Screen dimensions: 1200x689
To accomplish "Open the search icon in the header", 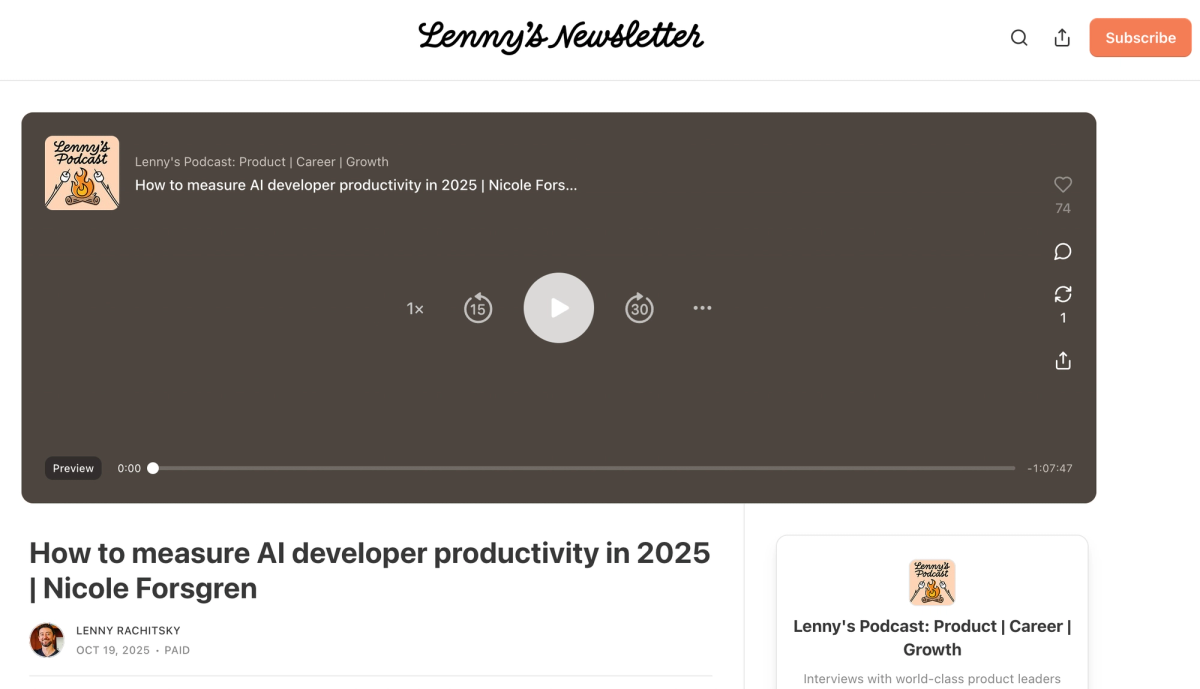I will (1019, 37).
